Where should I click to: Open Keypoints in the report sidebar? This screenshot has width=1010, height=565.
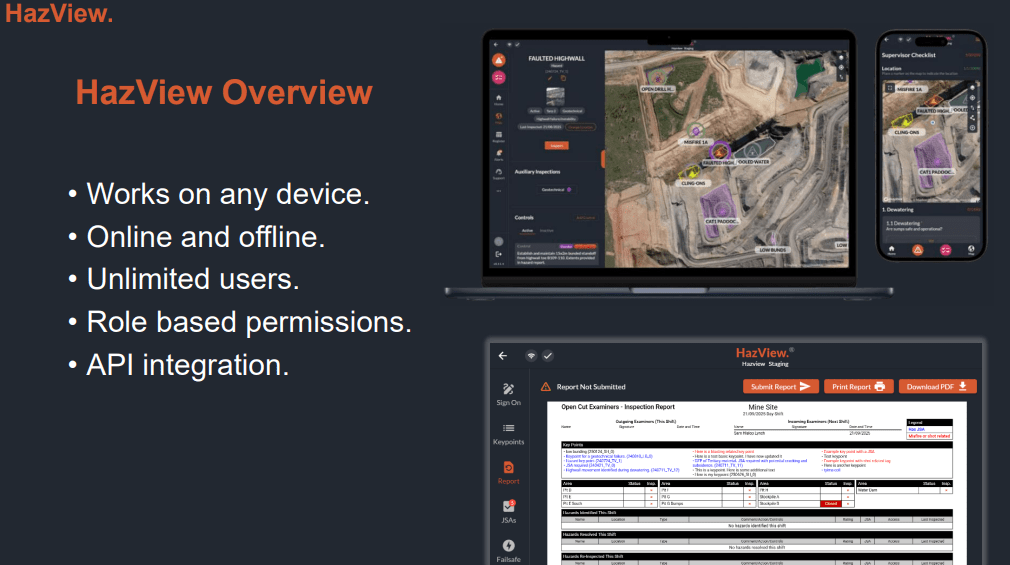point(508,429)
